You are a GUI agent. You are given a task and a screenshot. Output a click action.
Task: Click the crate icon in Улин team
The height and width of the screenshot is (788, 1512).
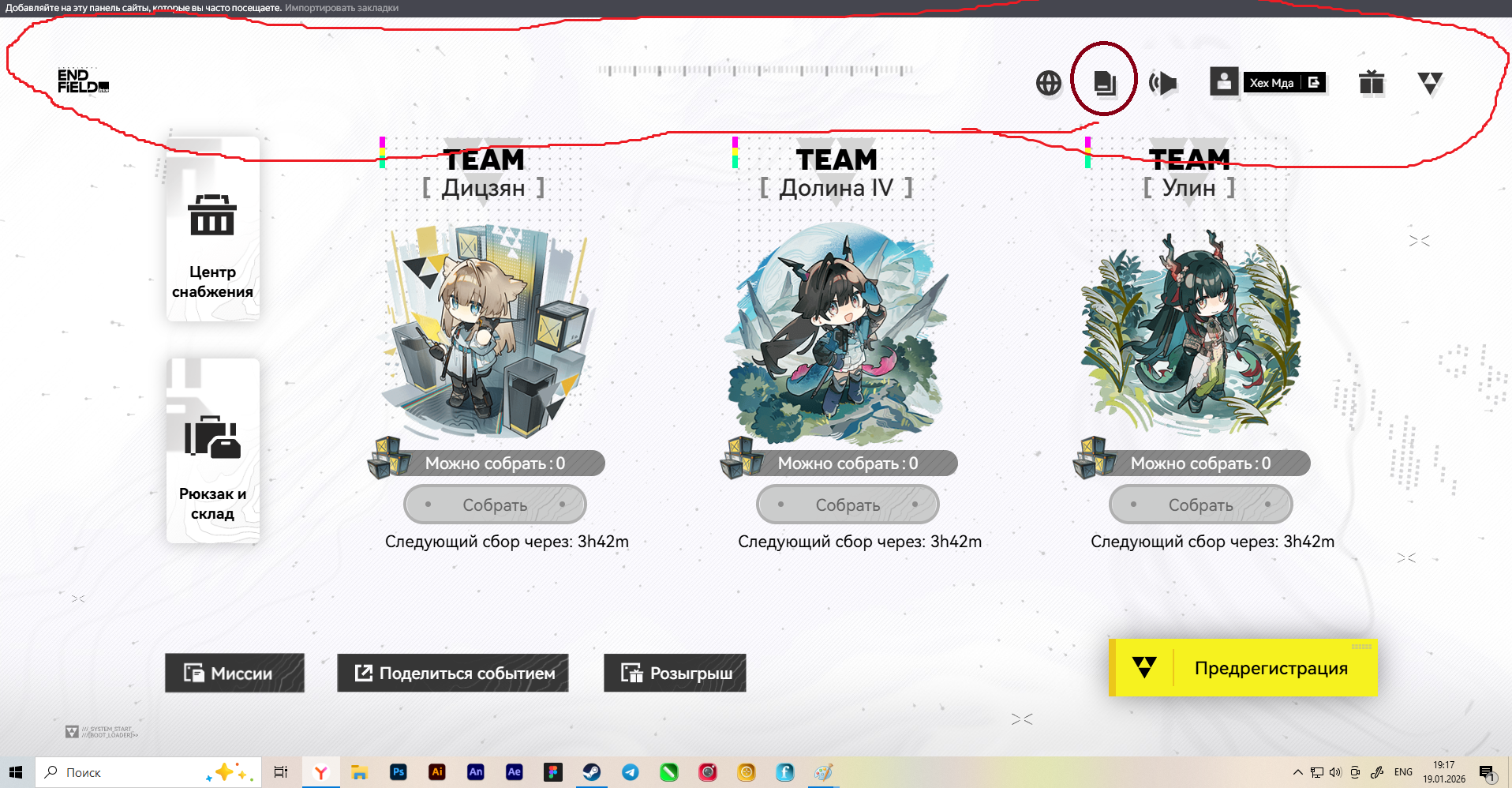(x=1095, y=458)
